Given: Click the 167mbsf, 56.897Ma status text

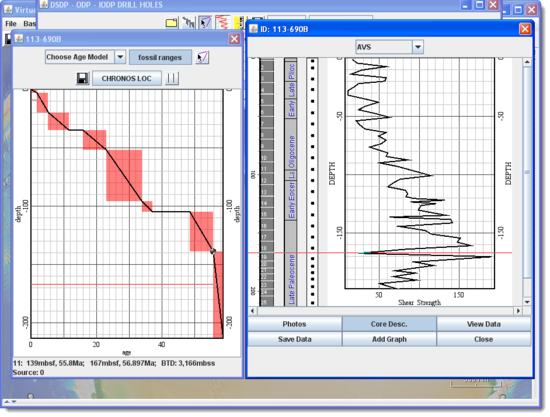Looking at the screenshot, I should click(x=123, y=363).
